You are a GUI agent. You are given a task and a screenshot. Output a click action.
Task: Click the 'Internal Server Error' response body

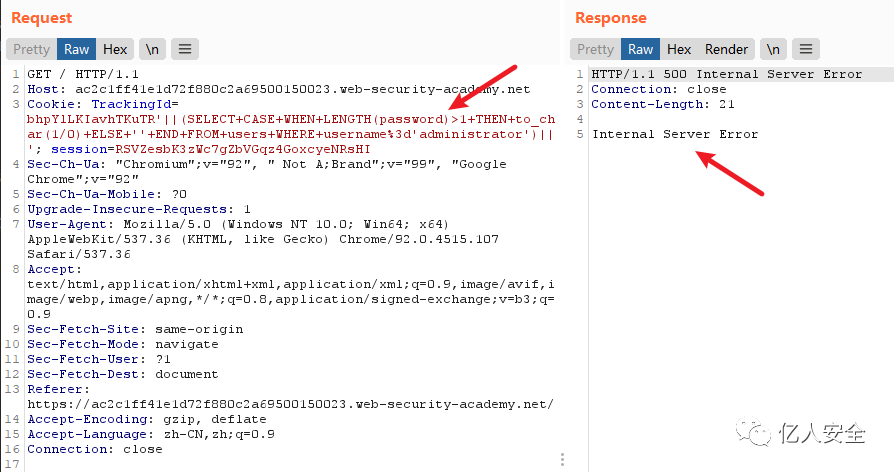[675, 135]
